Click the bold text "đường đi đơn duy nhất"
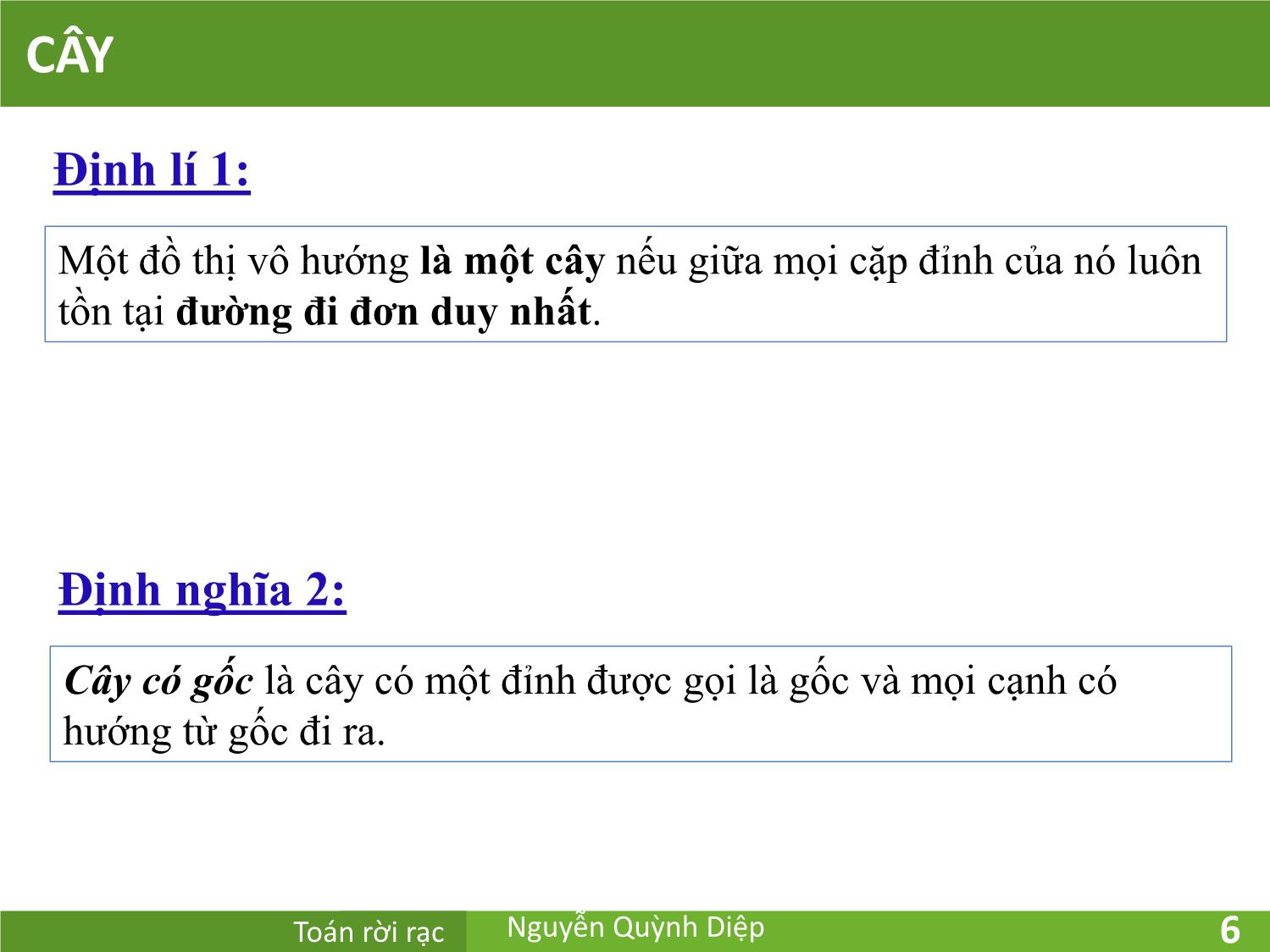The width and height of the screenshot is (1270, 952). pos(383,312)
